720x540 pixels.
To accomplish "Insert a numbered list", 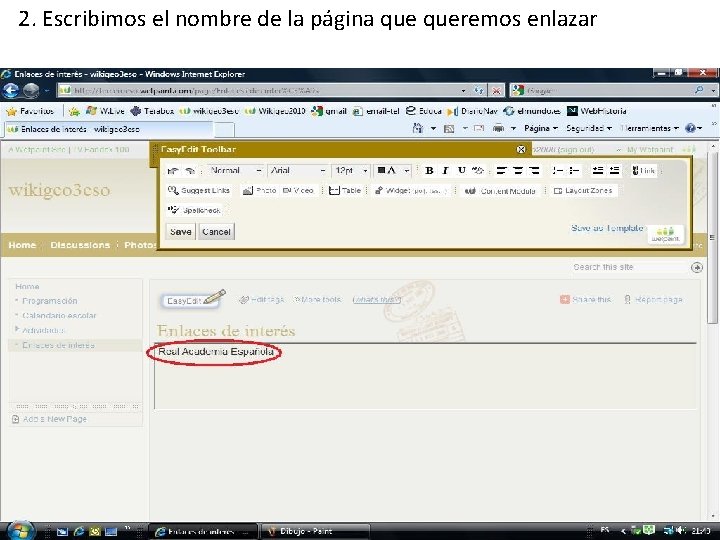I will pyautogui.click(x=557, y=170).
